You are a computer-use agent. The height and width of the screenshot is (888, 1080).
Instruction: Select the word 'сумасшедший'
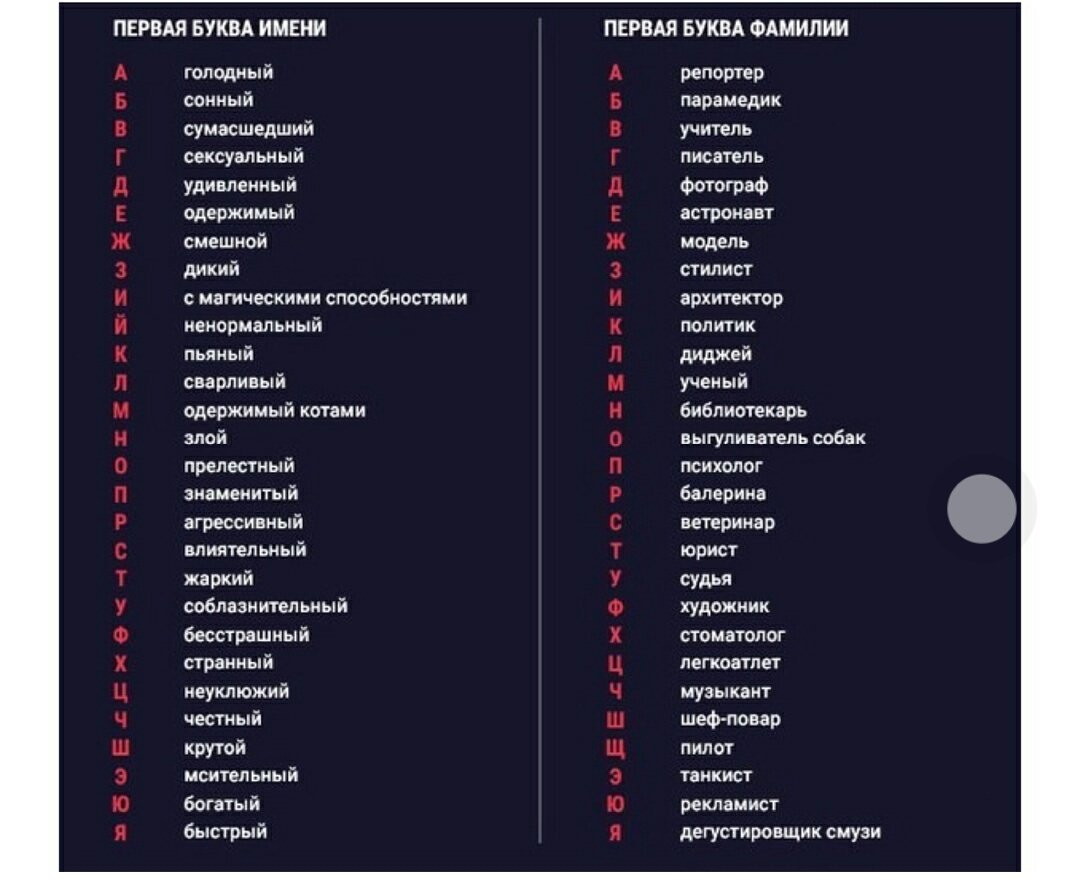(248, 129)
